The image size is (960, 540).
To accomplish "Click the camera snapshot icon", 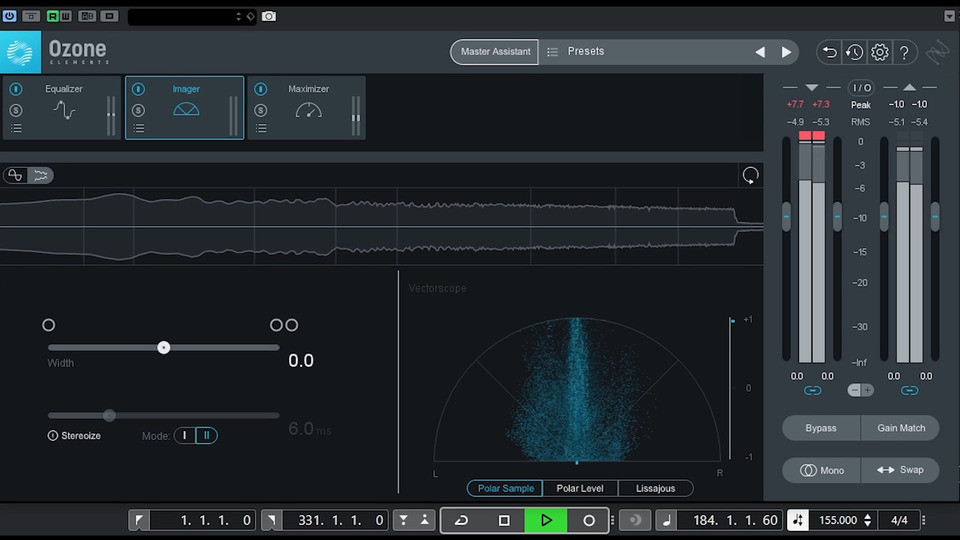I will click(269, 16).
